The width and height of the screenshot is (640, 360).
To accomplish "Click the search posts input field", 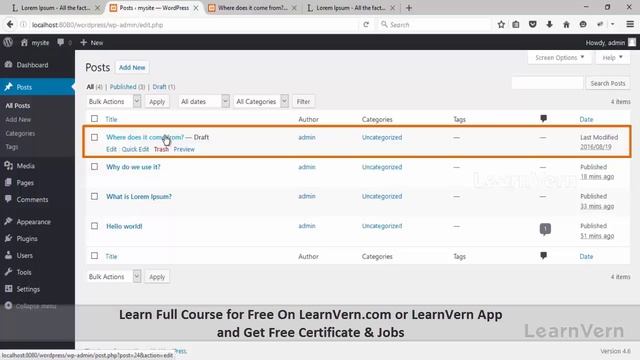I will pos(547,83).
